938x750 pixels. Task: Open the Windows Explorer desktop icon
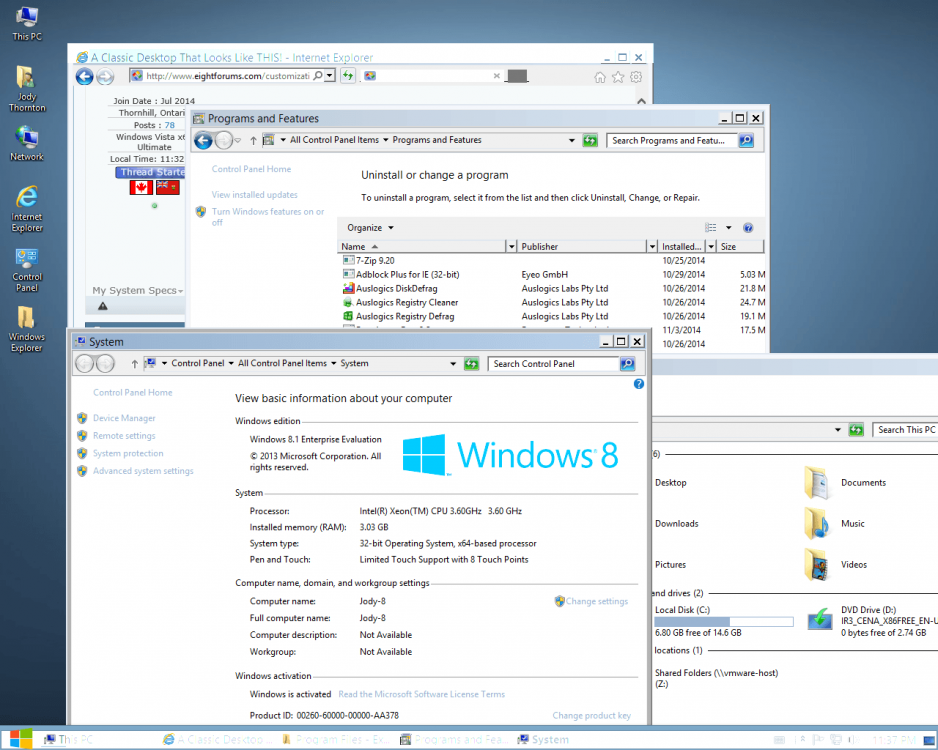pyautogui.click(x=26, y=329)
